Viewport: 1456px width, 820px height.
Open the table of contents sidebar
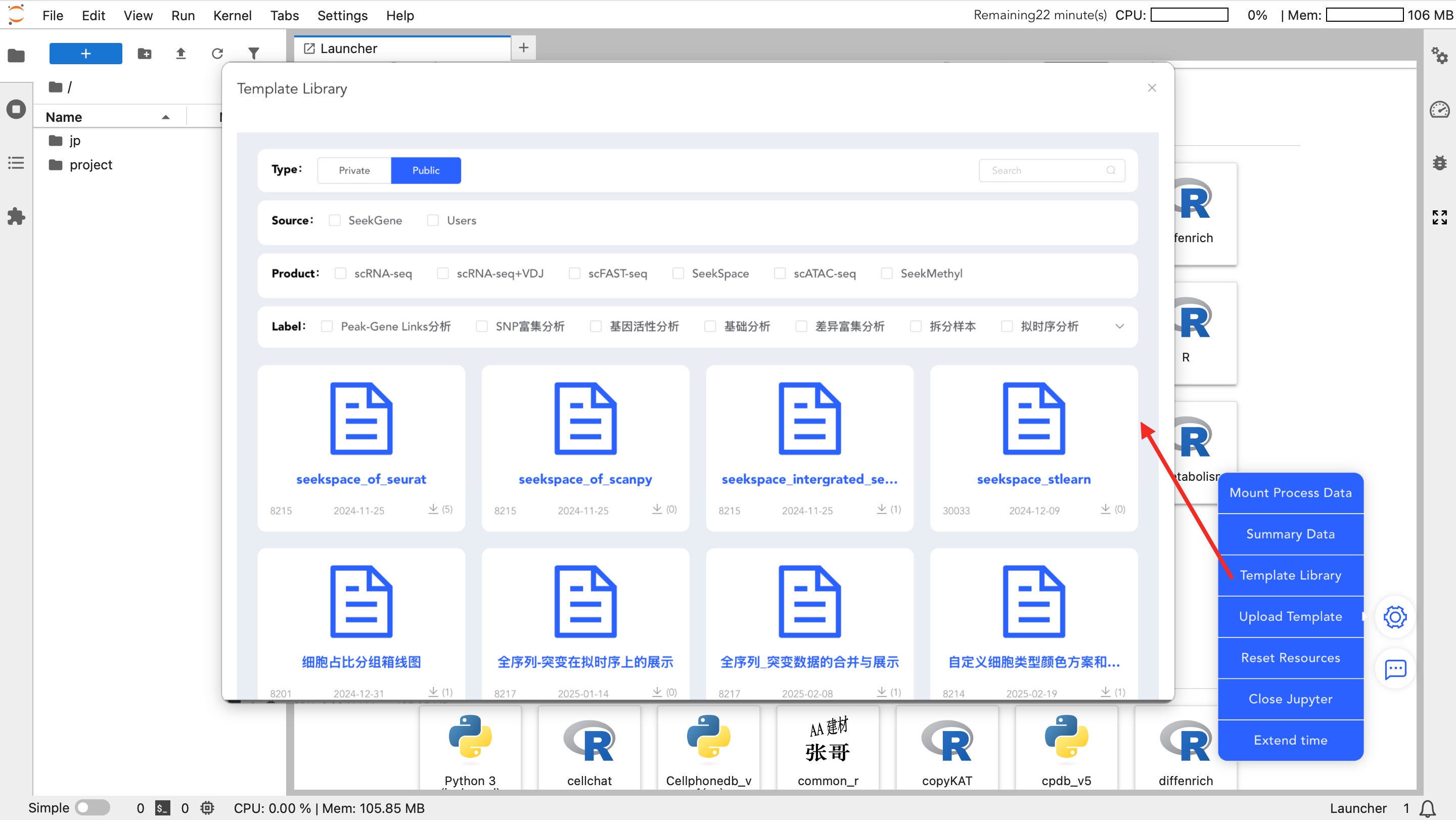[16, 163]
